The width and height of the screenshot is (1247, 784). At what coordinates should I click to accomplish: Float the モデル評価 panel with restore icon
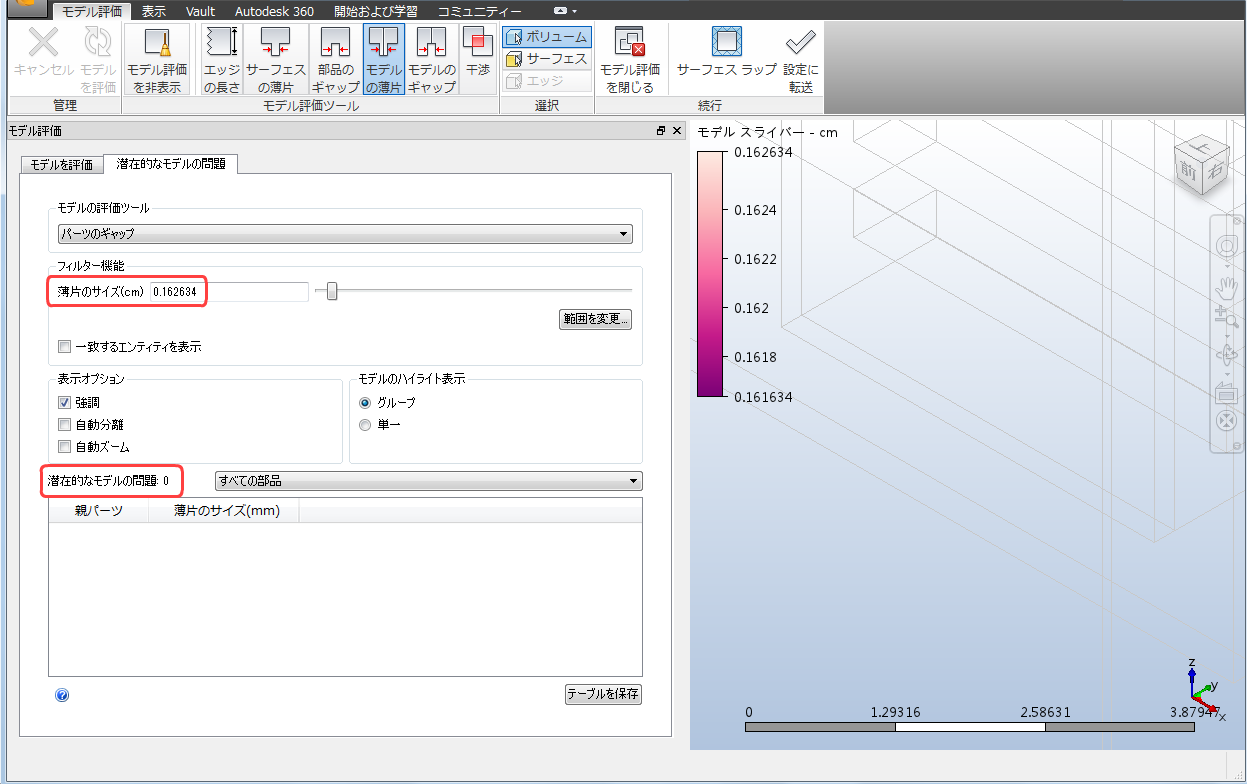pos(661,131)
